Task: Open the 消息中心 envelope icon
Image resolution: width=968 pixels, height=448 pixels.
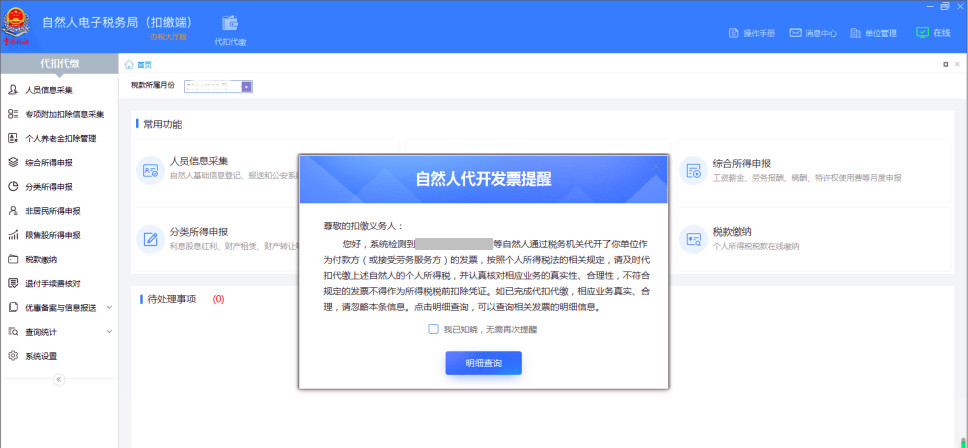Action: coord(795,33)
